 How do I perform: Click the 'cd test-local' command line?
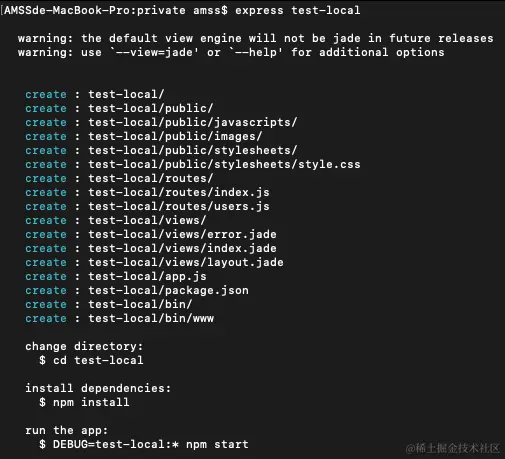(x=91, y=360)
